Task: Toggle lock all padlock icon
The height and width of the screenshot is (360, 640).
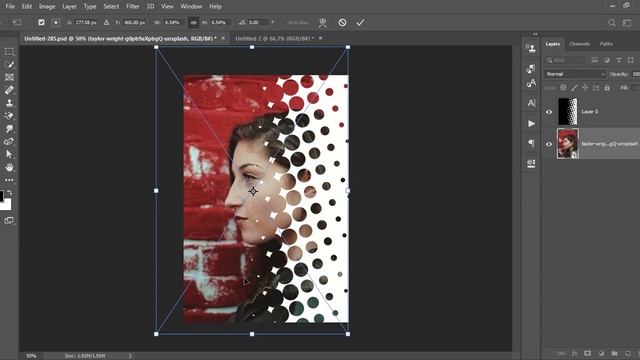Action: (607, 88)
